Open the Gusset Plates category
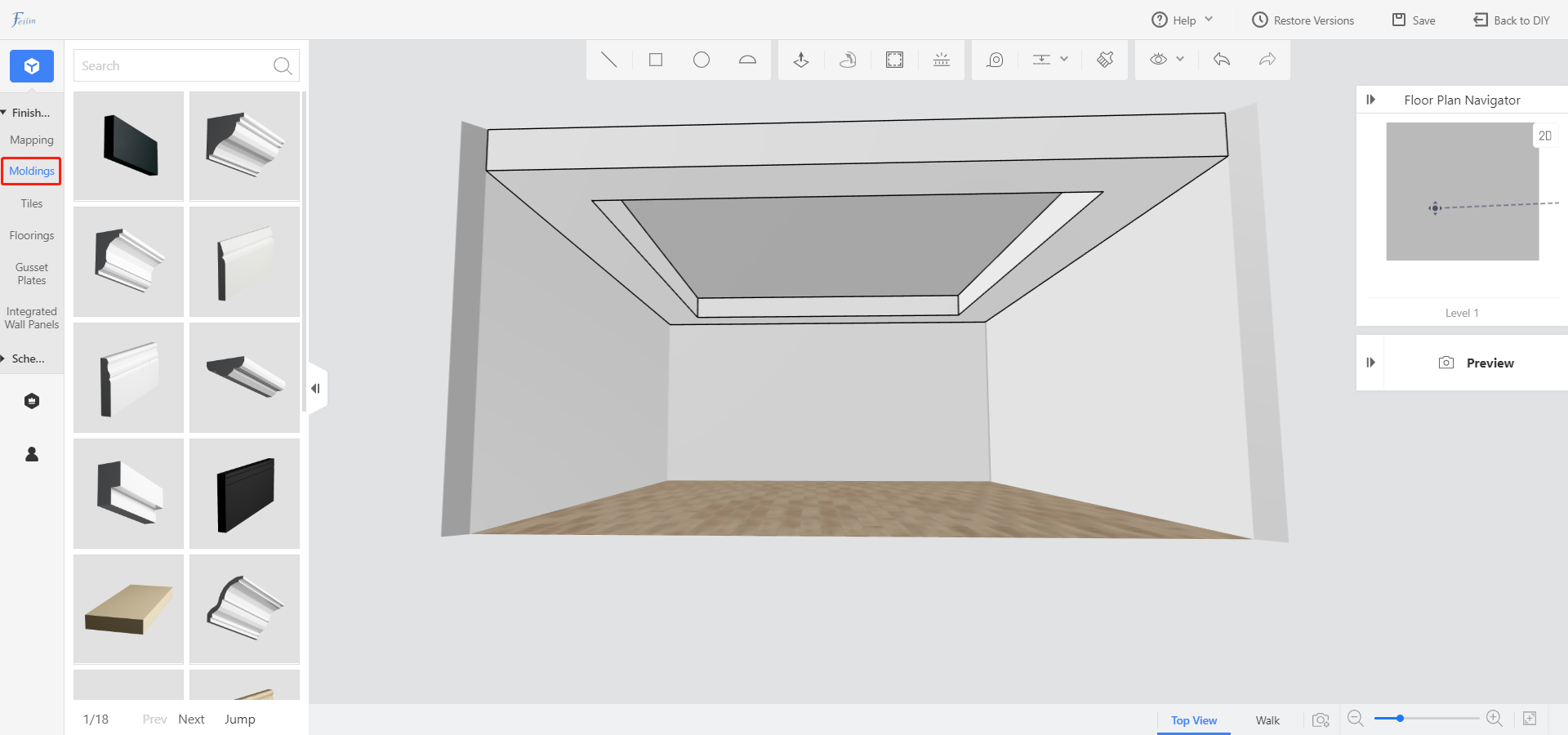This screenshot has width=1568, height=735. [32, 274]
